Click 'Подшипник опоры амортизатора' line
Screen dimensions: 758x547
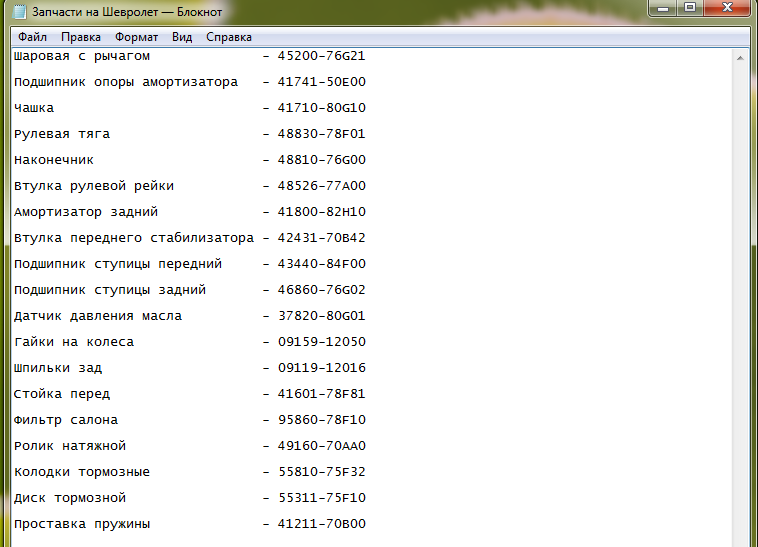tap(126, 83)
